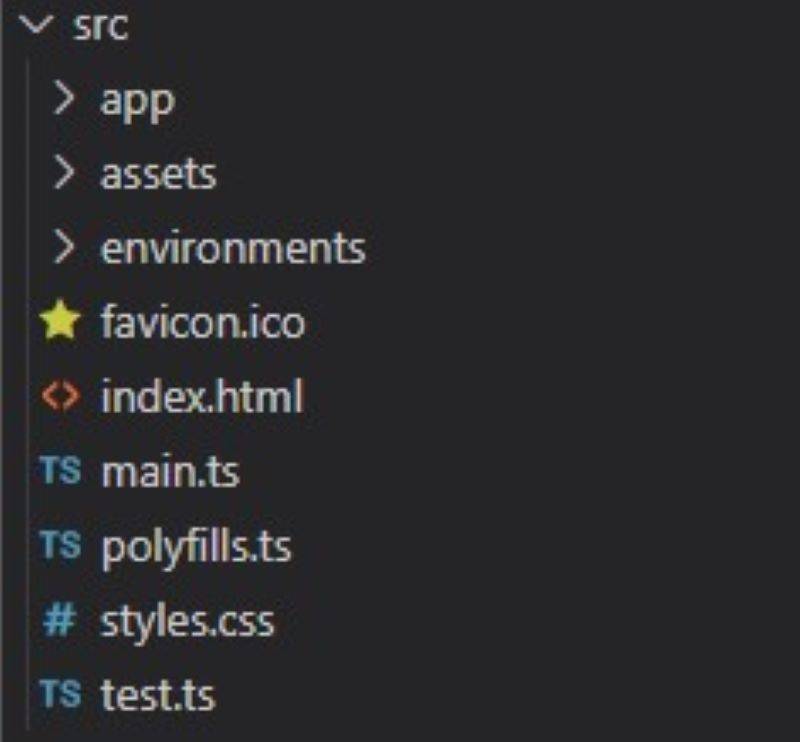This screenshot has width=800, height=742.
Task: Click the TS icon next to main.ts
Action: click(60, 471)
